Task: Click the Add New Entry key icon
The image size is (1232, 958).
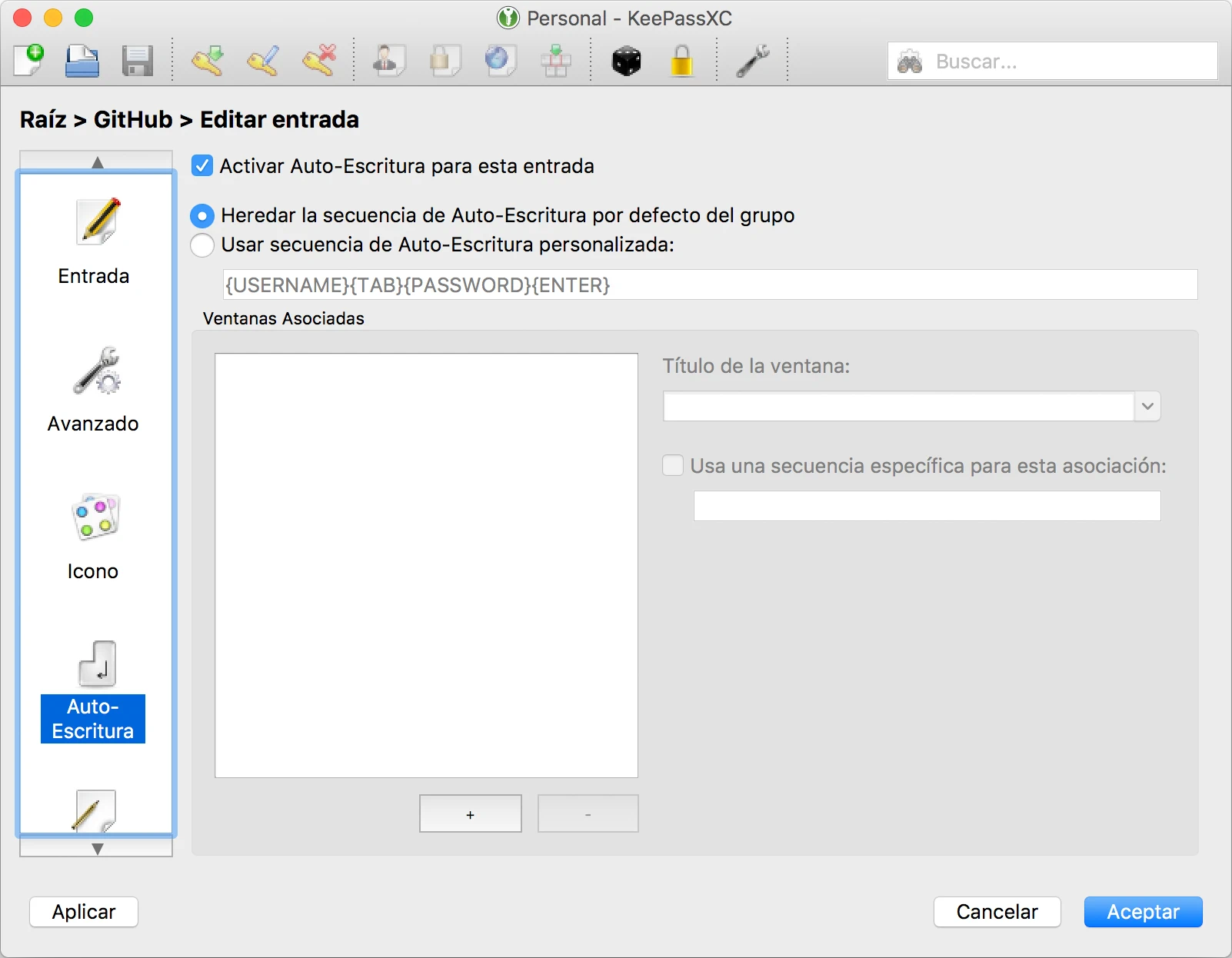Action: (208, 61)
